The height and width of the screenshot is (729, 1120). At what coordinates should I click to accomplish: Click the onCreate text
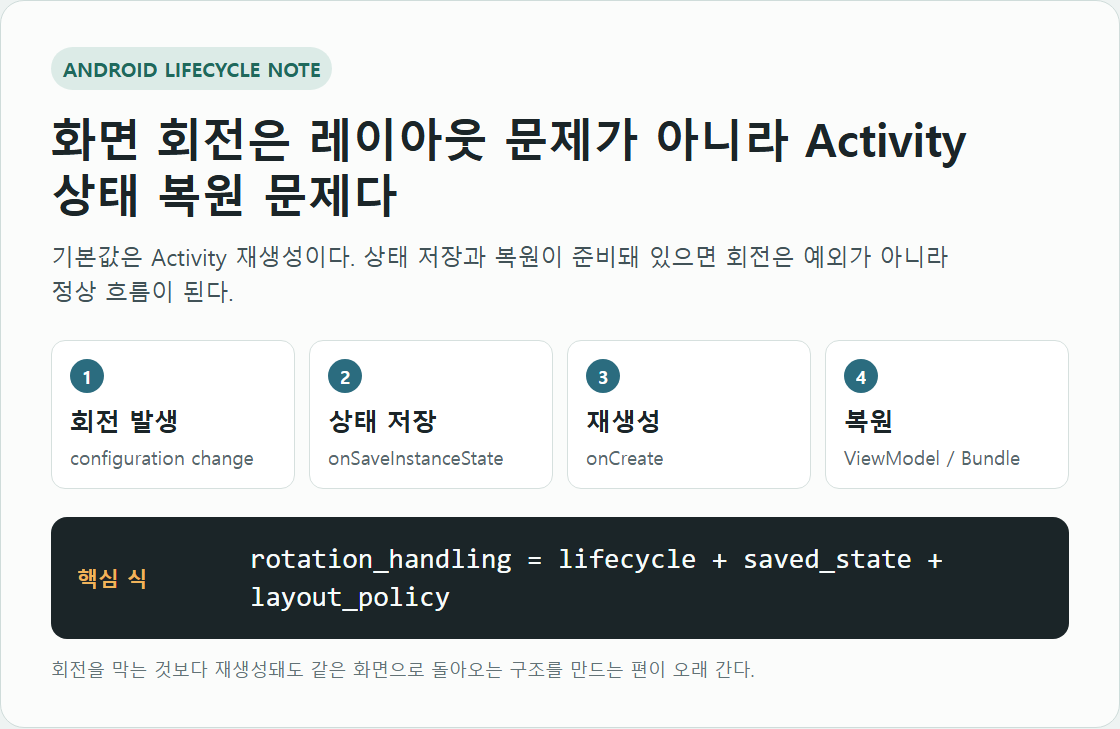(625, 458)
